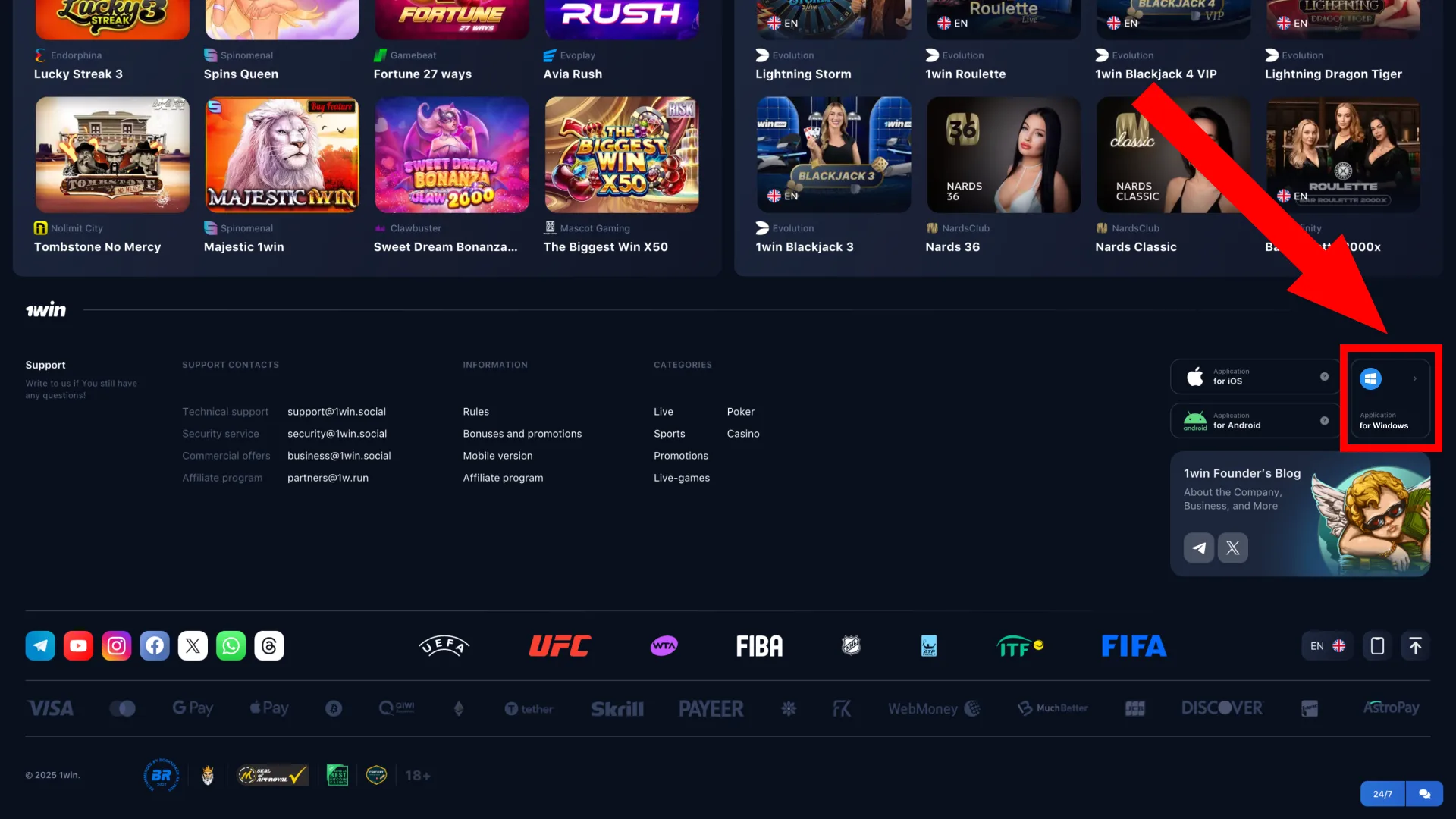Open the Threads social icon
The height and width of the screenshot is (819, 1456).
pyautogui.click(x=269, y=646)
